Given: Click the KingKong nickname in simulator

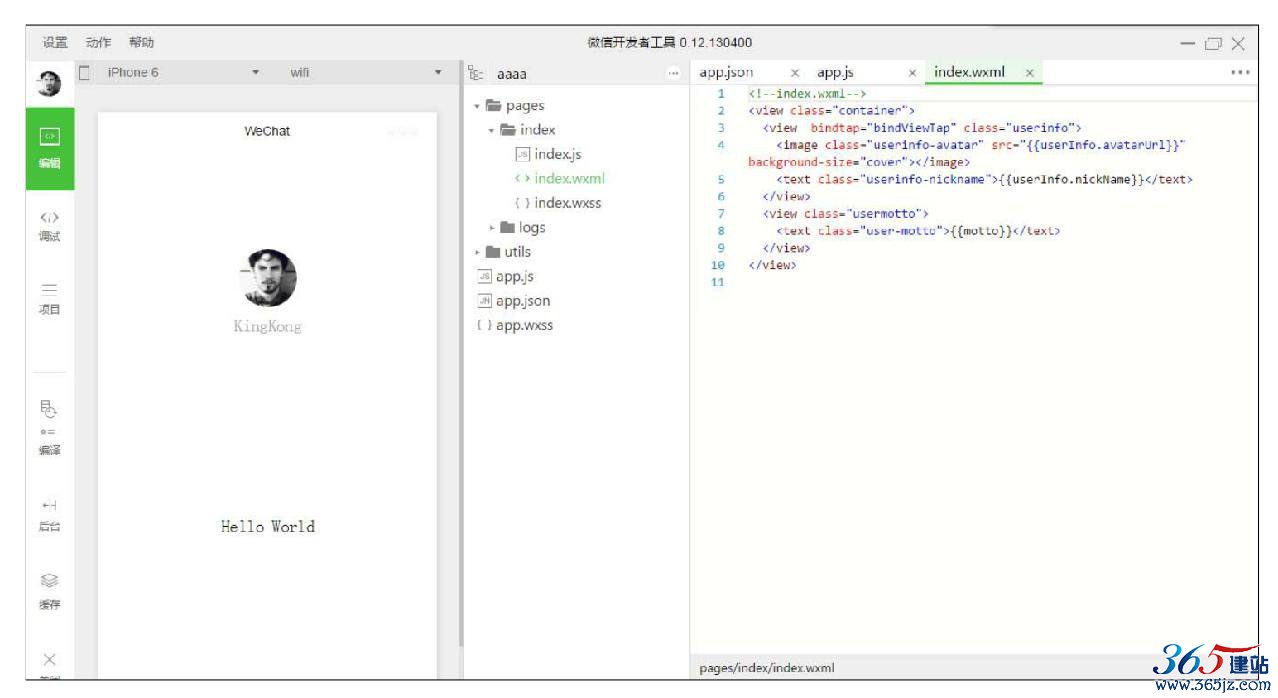Looking at the screenshot, I should tap(267, 327).
